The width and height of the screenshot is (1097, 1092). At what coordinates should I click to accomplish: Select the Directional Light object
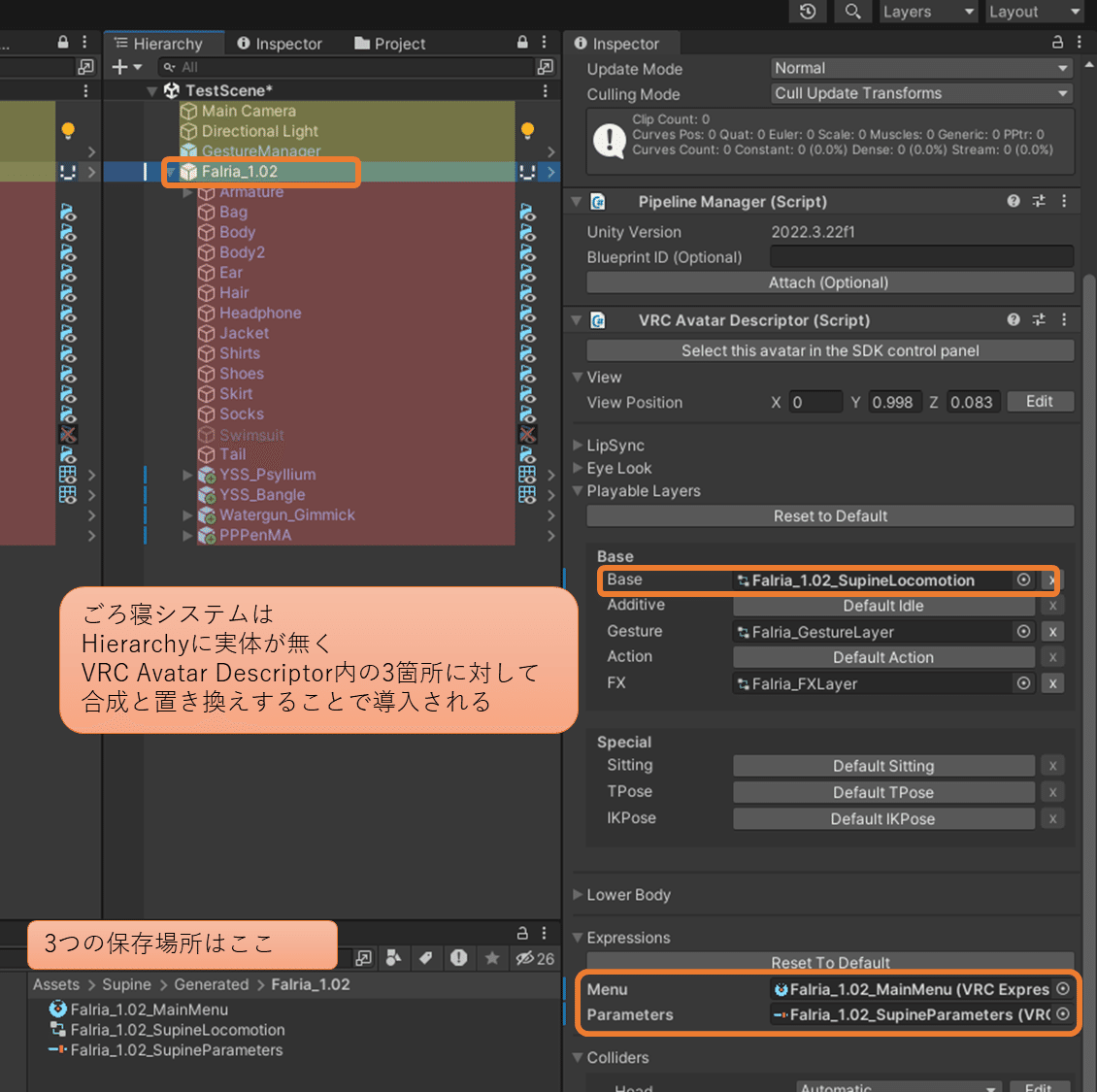coord(259,131)
